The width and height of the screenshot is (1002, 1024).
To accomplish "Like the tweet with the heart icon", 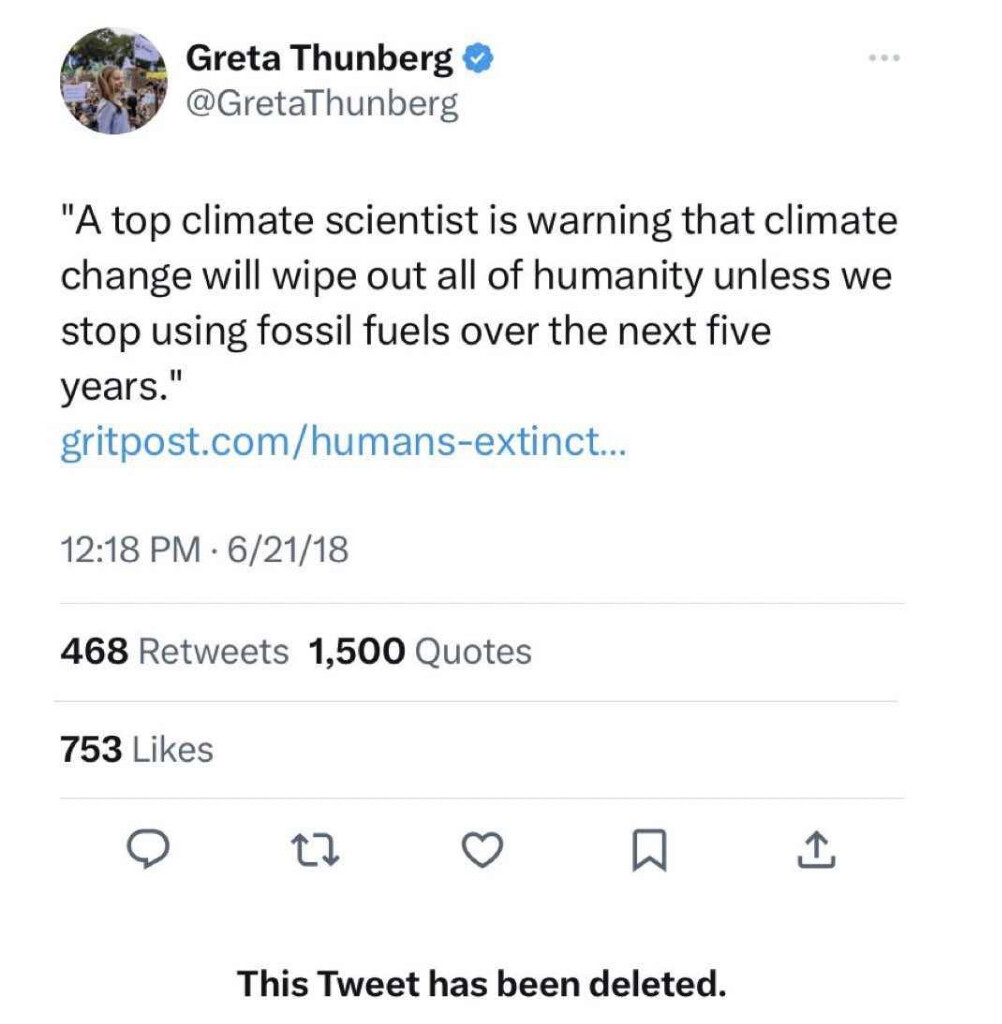I will tap(483, 850).
